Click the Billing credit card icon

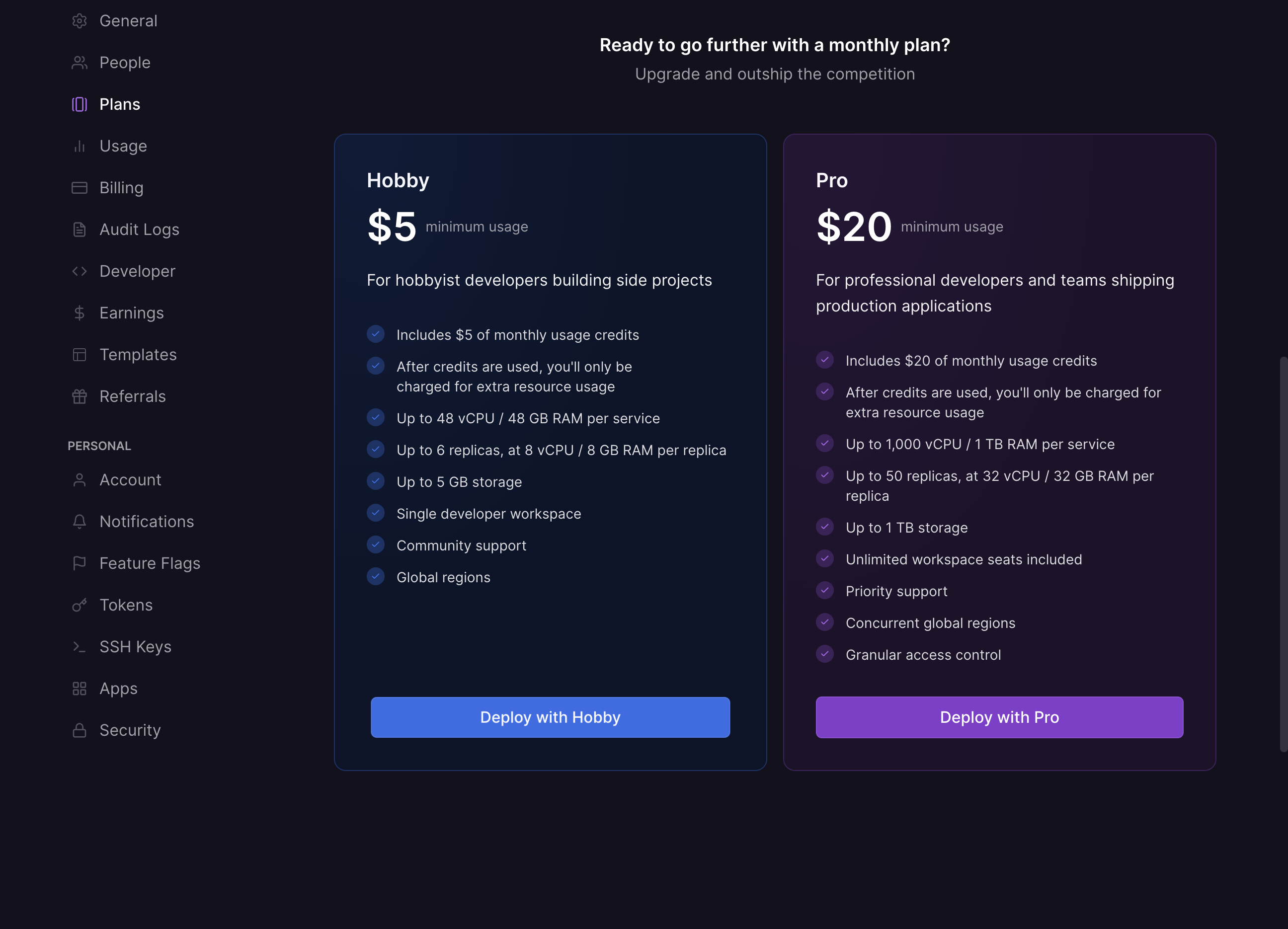pyautogui.click(x=80, y=188)
